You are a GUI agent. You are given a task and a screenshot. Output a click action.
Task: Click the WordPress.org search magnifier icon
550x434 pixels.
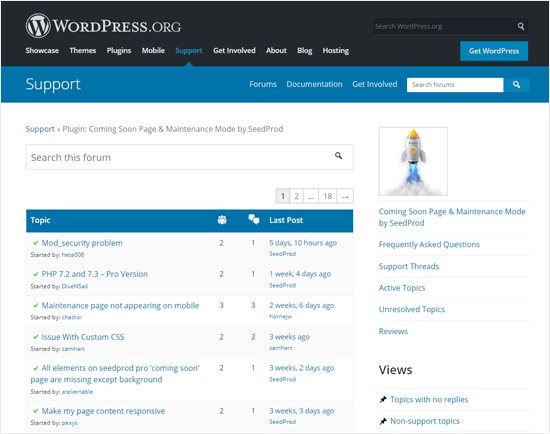521,26
